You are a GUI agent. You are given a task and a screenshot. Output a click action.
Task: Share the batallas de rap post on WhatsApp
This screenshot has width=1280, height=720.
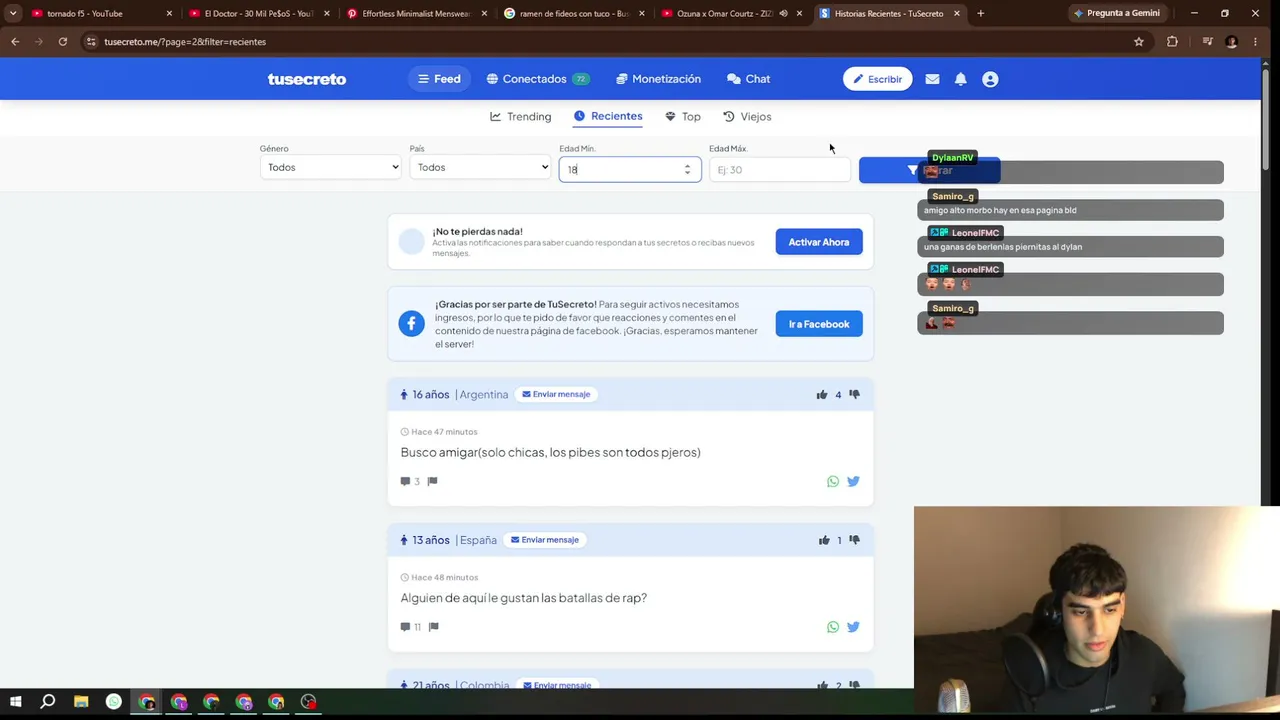pyautogui.click(x=833, y=627)
